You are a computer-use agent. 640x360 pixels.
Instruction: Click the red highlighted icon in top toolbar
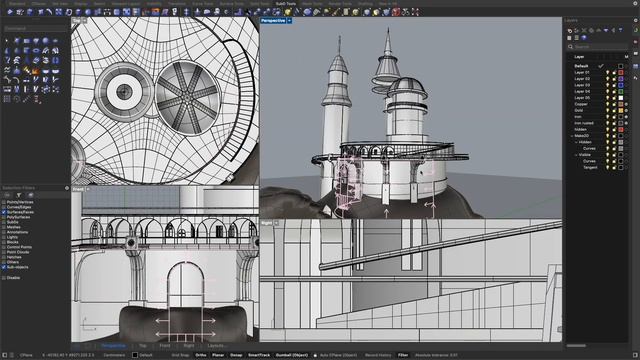tap(396, 12)
